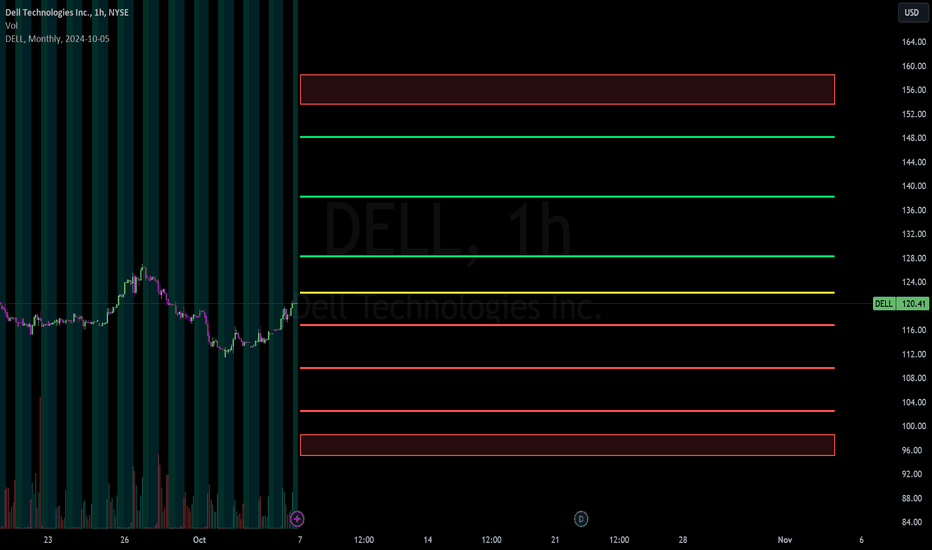Click the 'Nov' label on time axis
This screenshot has width=932, height=550.
785,540
